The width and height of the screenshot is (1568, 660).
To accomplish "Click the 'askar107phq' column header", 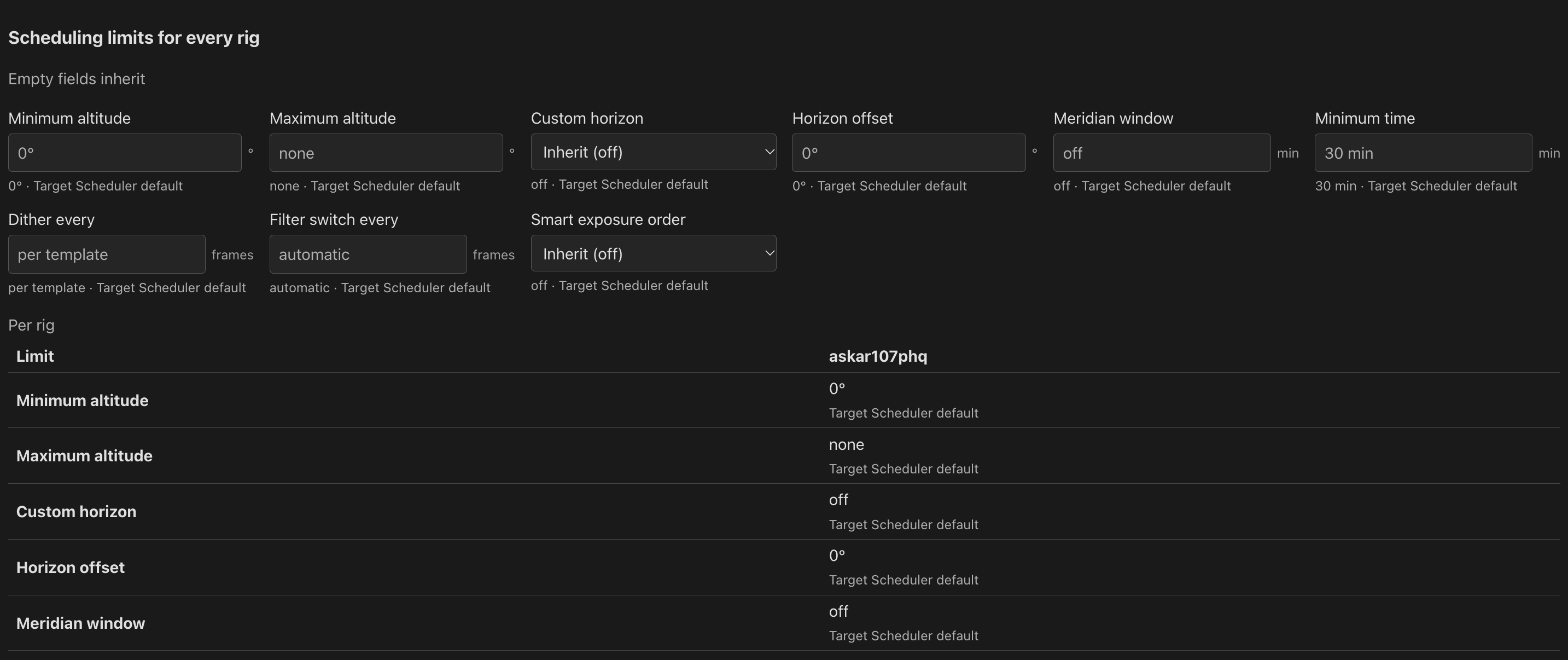I will pos(878,357).
